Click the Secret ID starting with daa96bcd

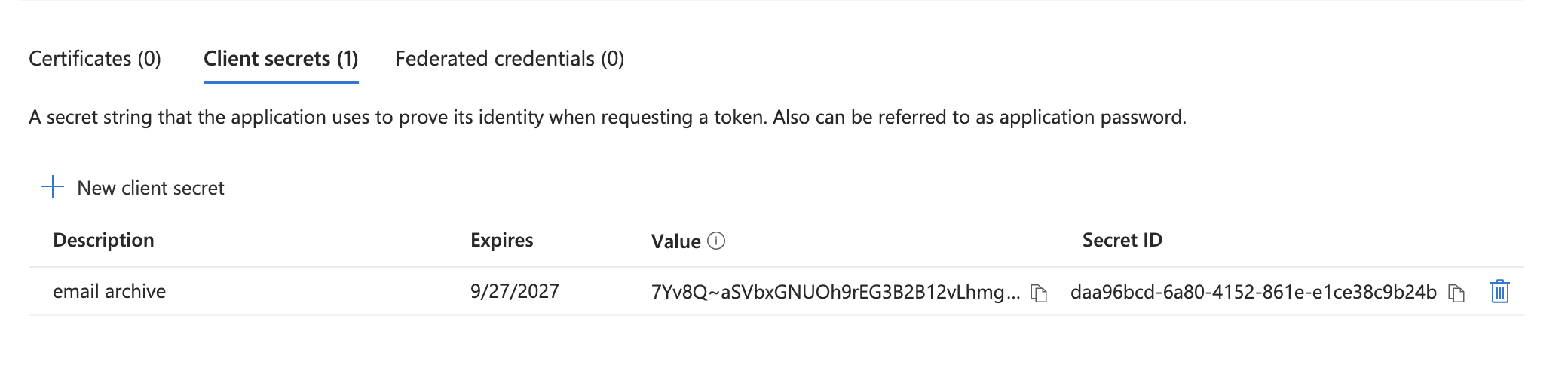(x=1253, y=292)
